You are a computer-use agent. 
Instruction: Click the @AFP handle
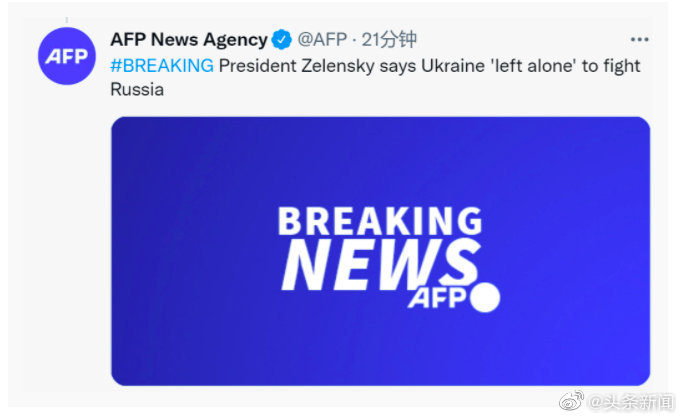tap(322, 40)
